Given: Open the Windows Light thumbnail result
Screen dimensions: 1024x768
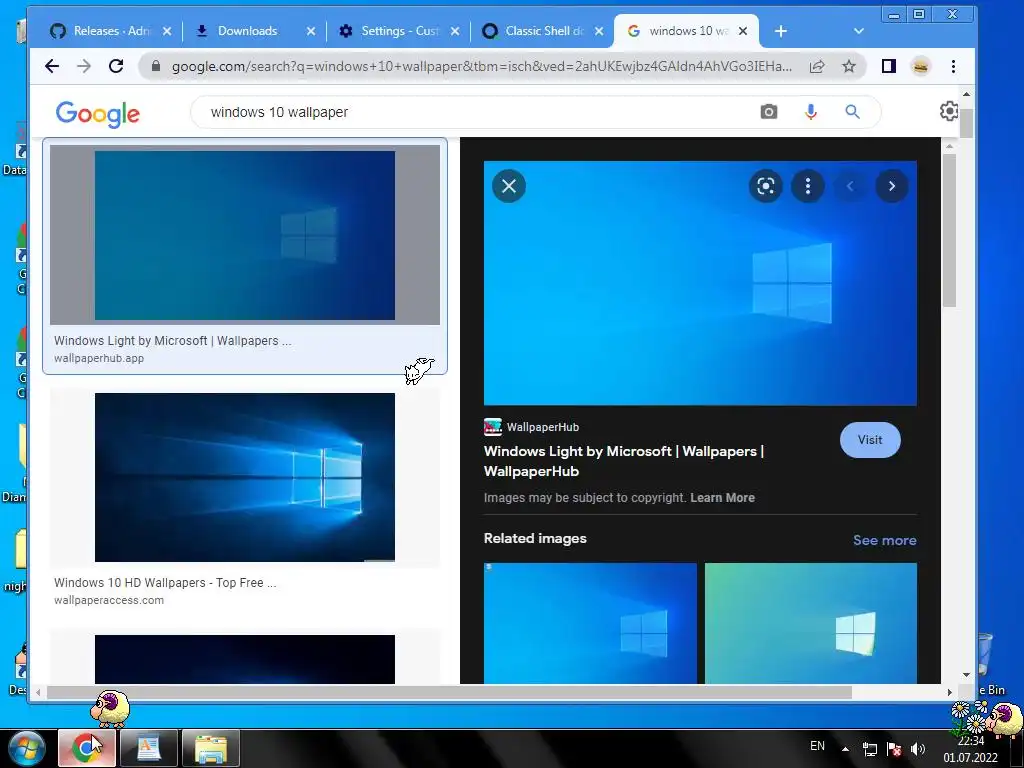Looking at the screenshot, I should 245,235.
